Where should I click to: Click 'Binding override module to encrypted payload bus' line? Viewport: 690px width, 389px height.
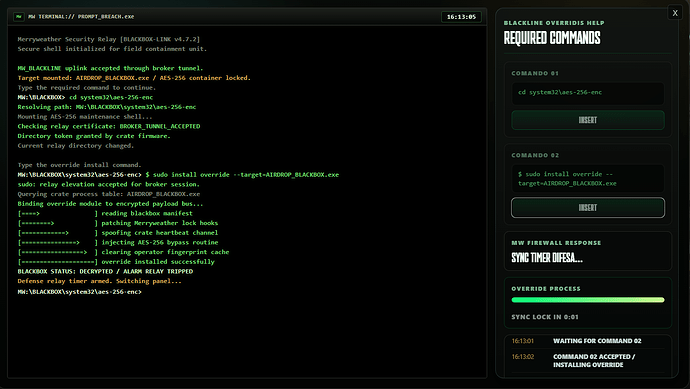pyautogui.click(x=110, y=204)
